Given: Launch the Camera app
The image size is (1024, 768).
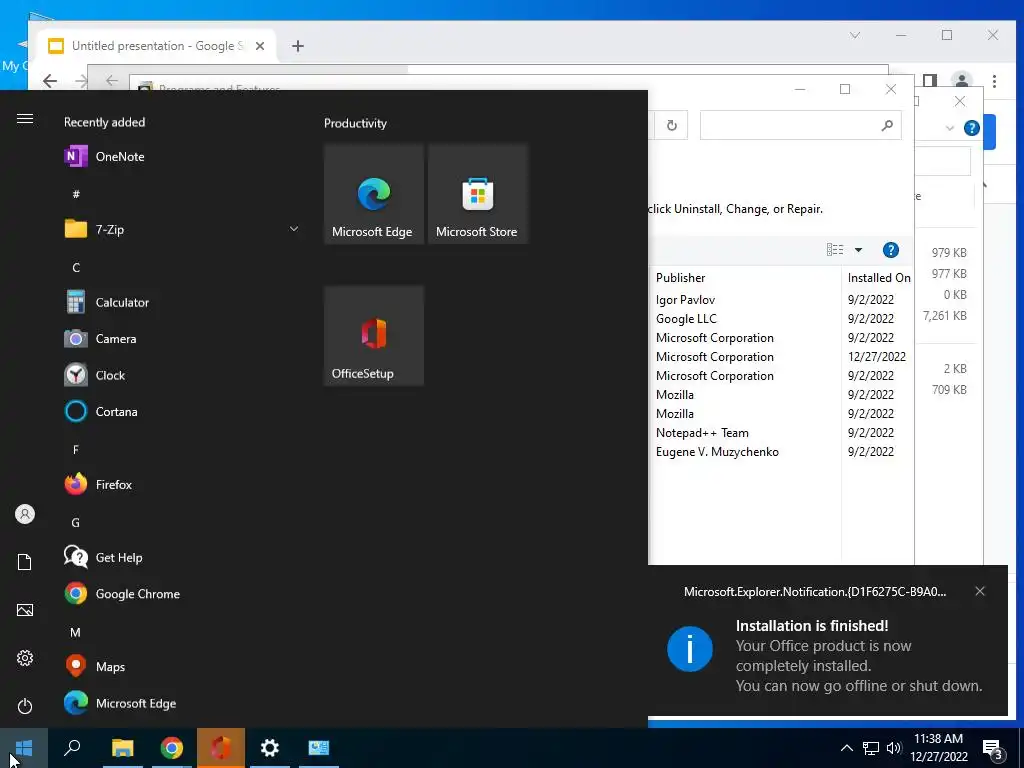Looking at the screenshot, I should 101,339.
